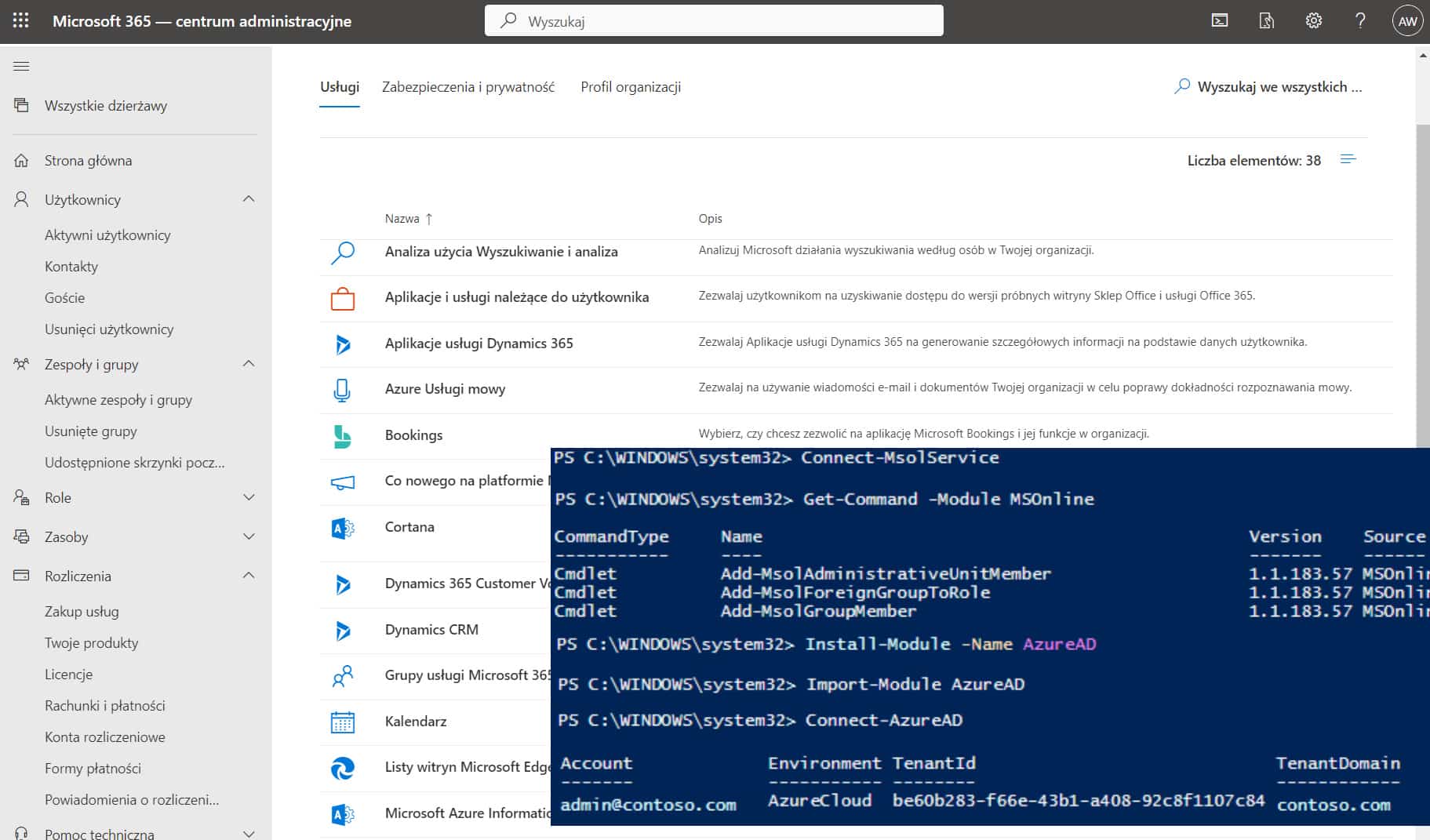Open the app launcher waffle icon
Image resolution: width=1430 pixels, height=840 pixels.
tap(21, 21)
